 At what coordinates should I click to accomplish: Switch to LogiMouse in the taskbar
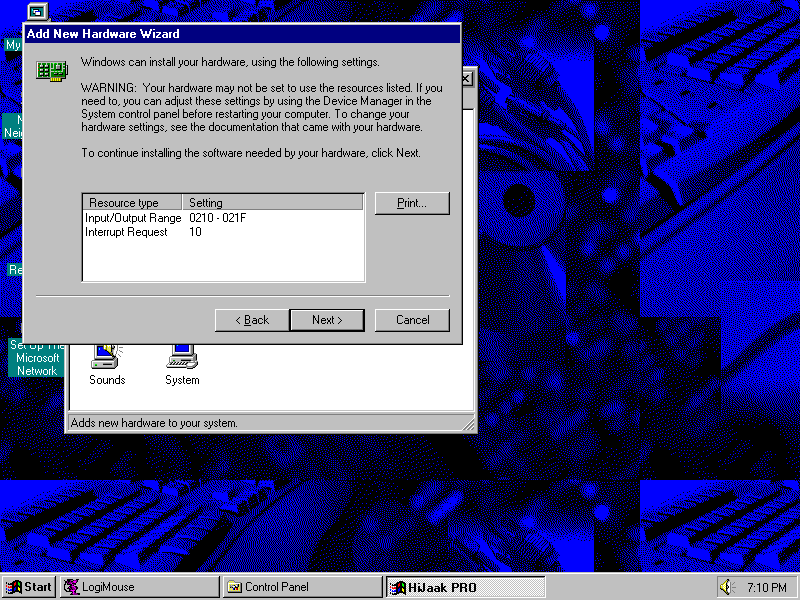point(140,587)
